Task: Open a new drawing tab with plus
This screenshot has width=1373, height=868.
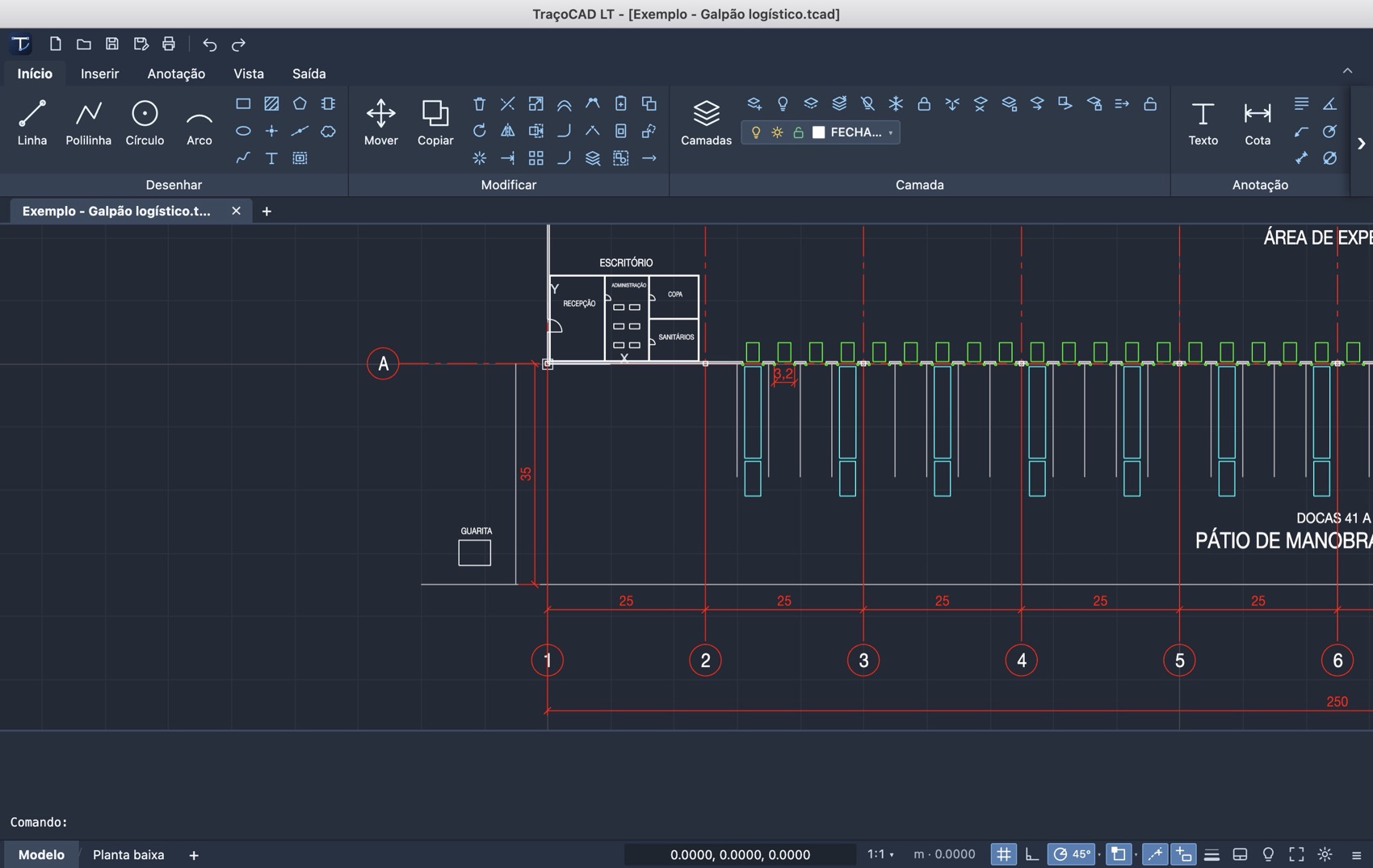Action: tap(267, 211)
